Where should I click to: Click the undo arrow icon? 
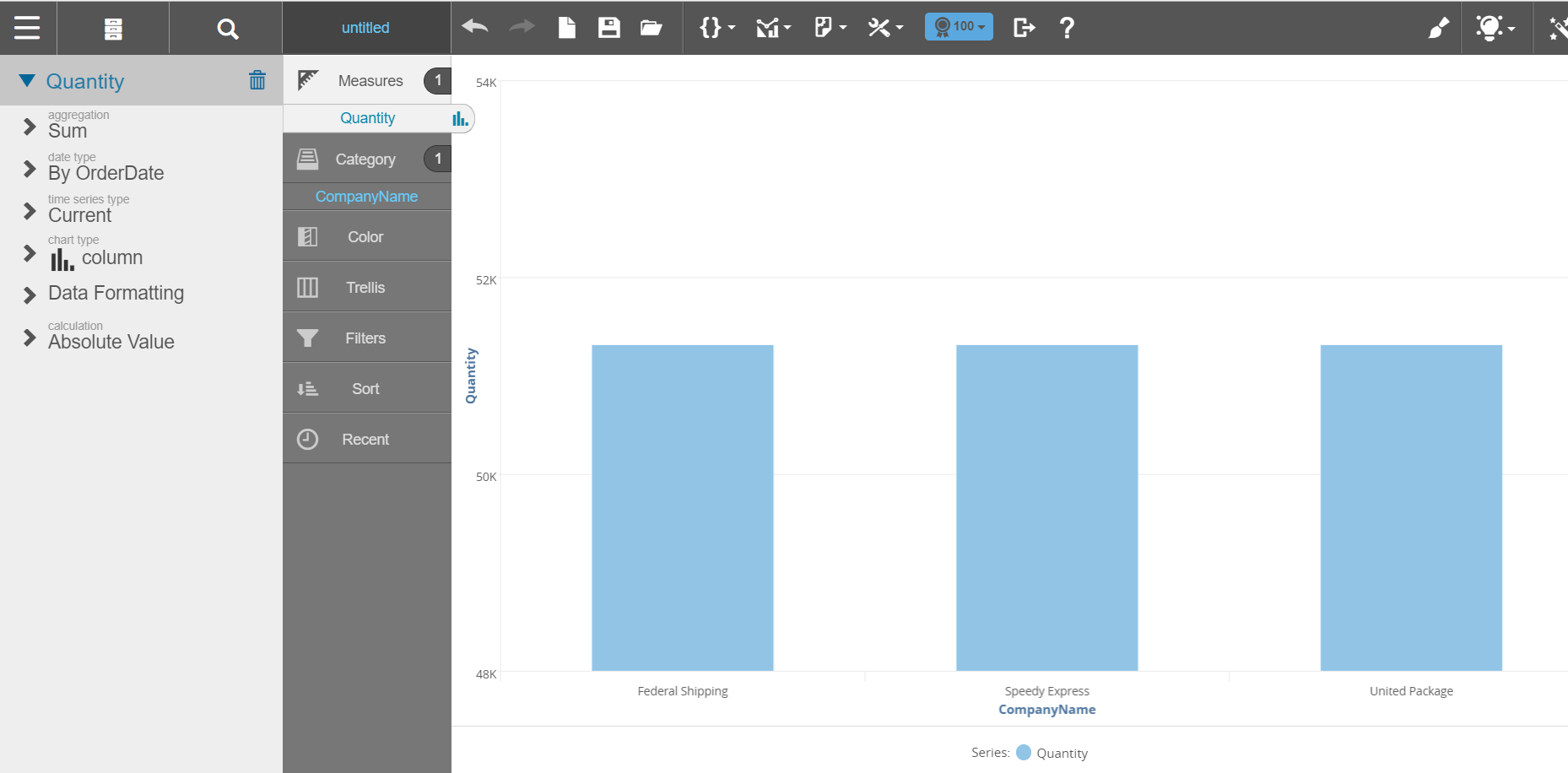click(x=475, y=27)
